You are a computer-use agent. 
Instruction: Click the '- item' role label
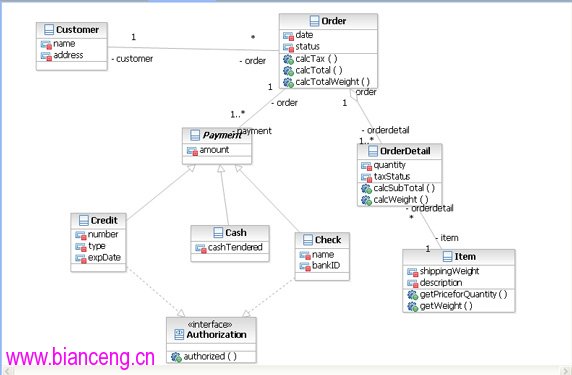[447, 238]
